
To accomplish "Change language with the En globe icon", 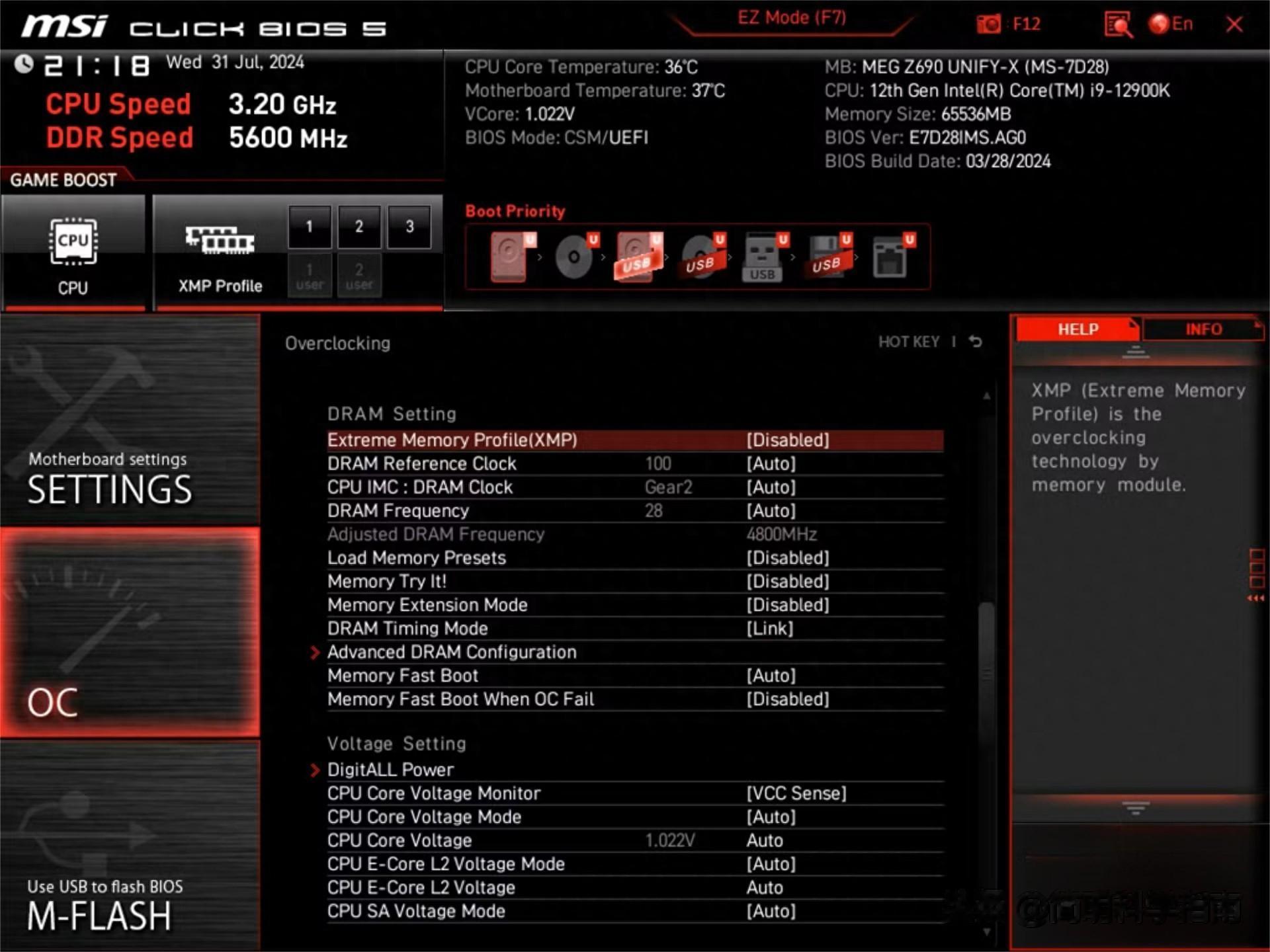I will click(x=1171, y=24).
